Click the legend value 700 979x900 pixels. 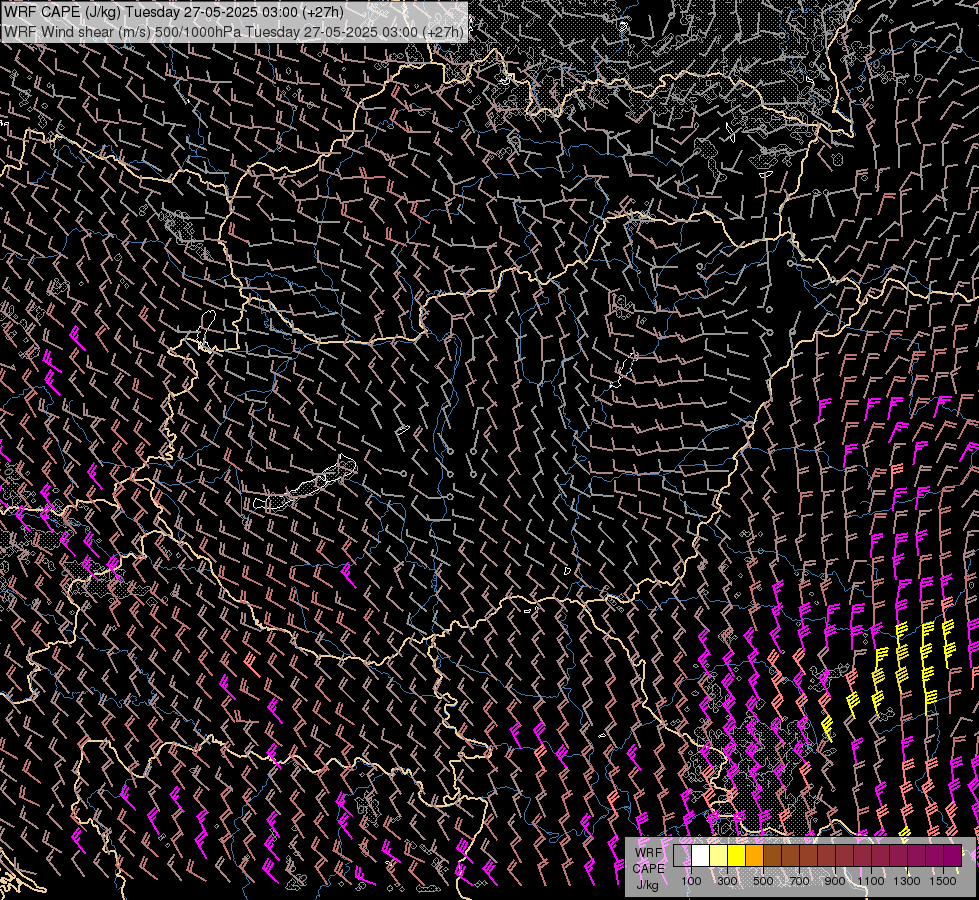(x=799, y=881)
